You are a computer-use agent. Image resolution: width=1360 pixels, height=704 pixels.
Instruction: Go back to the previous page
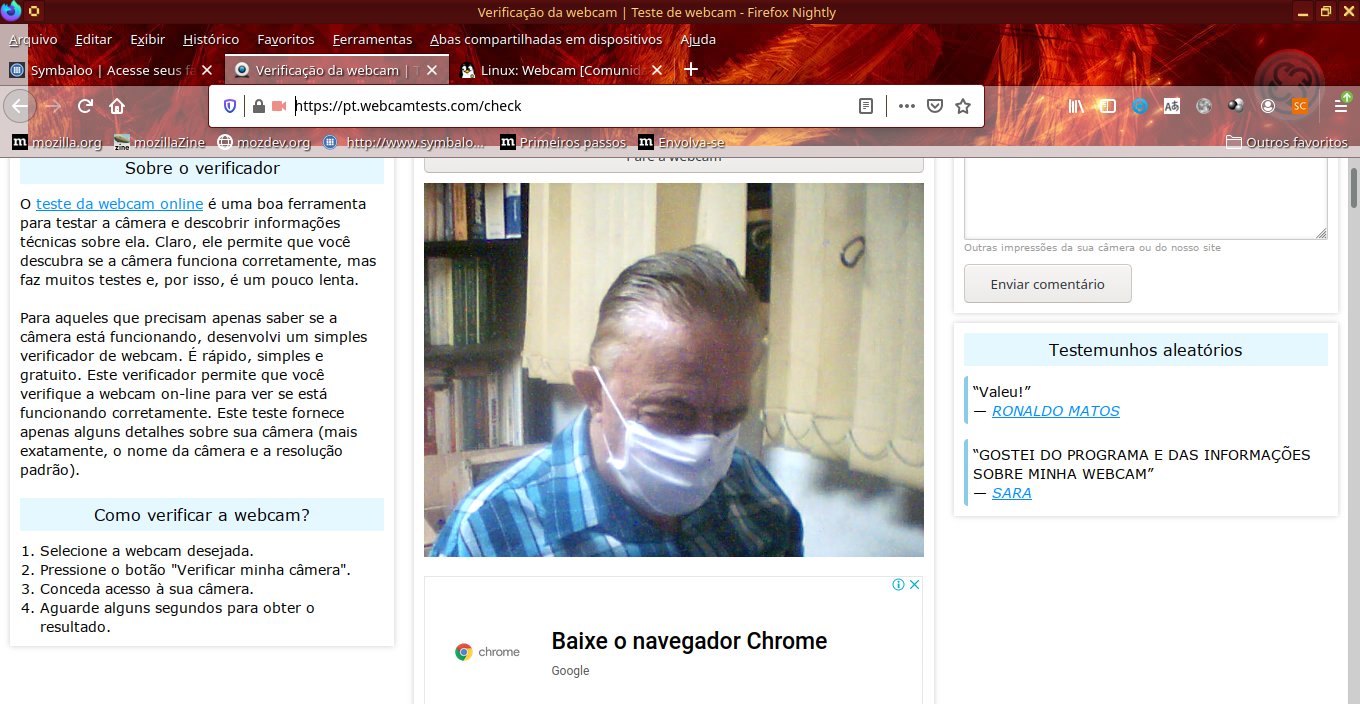pos(19,106)
